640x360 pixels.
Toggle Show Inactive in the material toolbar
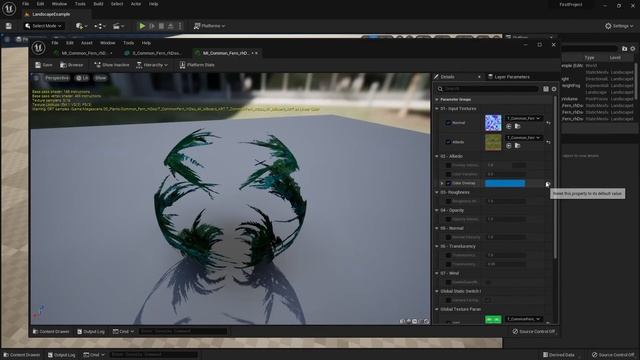111,65
